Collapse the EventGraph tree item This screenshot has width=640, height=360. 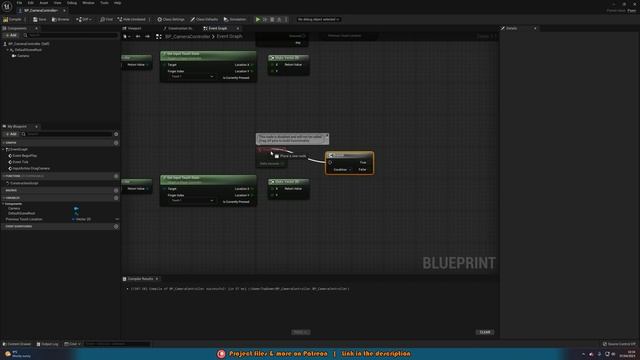(x=3, y=149)
